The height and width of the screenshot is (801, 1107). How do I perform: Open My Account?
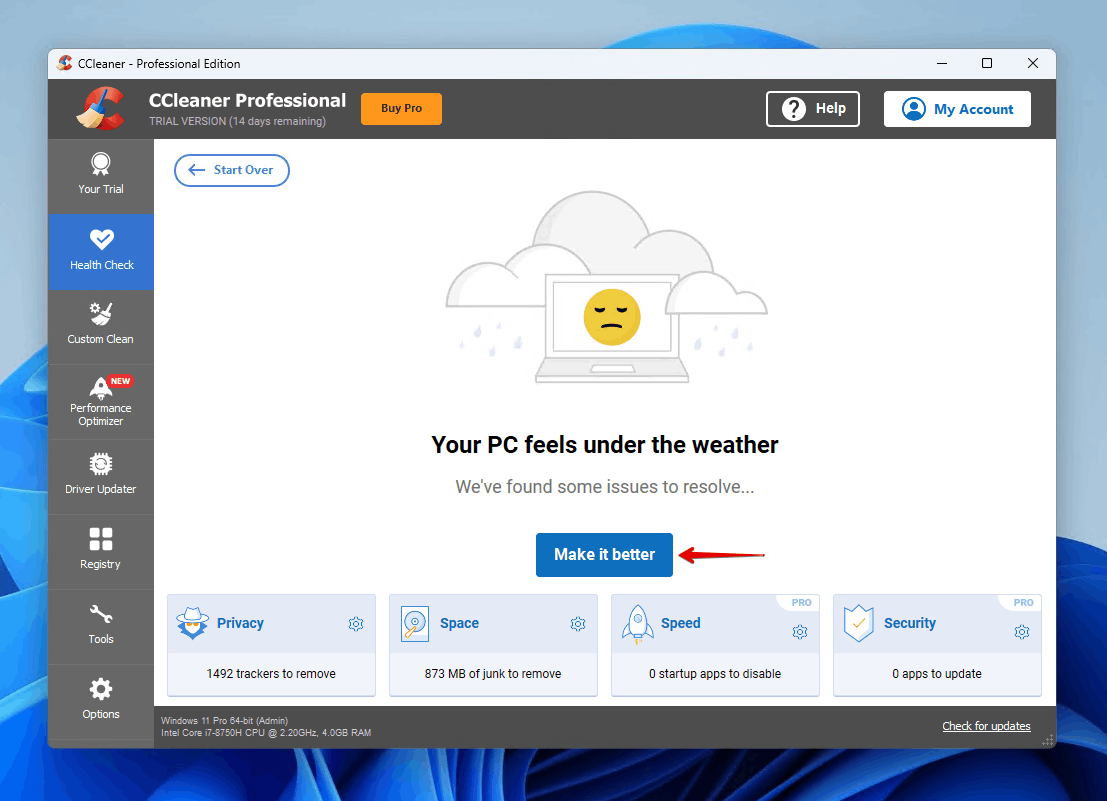(957, 109)
